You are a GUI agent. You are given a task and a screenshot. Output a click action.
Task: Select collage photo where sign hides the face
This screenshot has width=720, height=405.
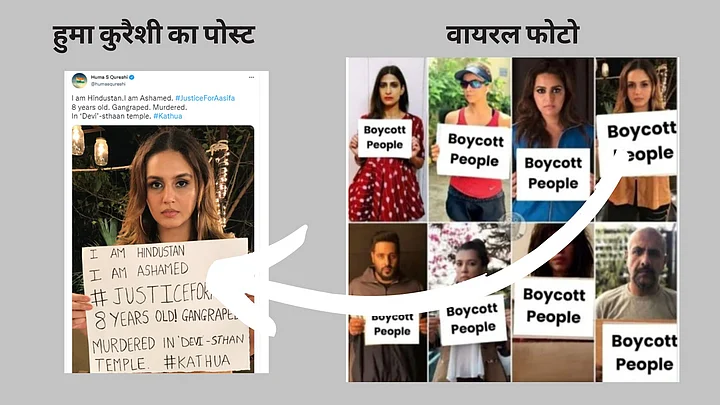click(x=553, y=303)
